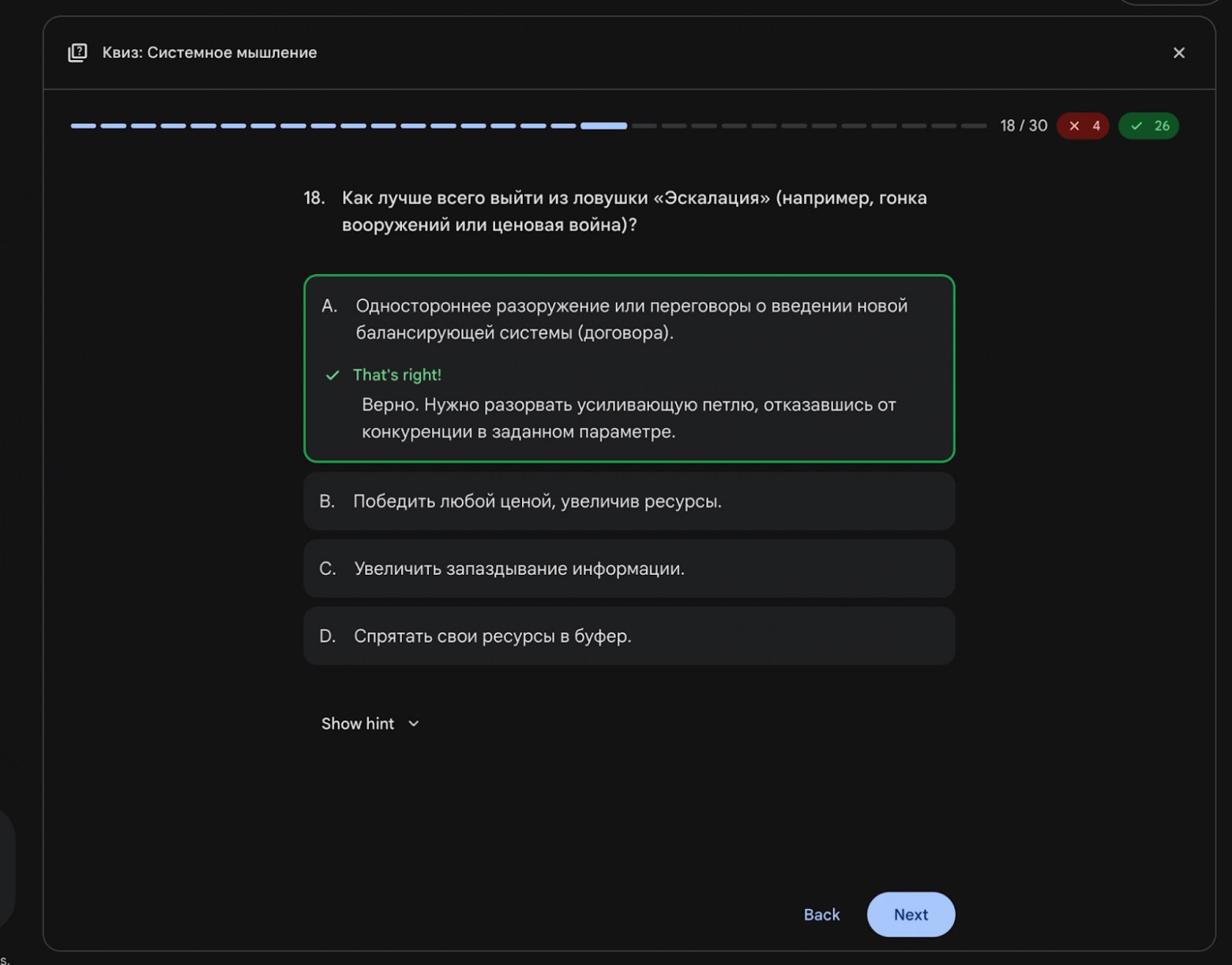Click the explanation text inside the green answer box
Image resolution: width=1232 pixels, height=965 pixels.
click(x=628, y=418)
